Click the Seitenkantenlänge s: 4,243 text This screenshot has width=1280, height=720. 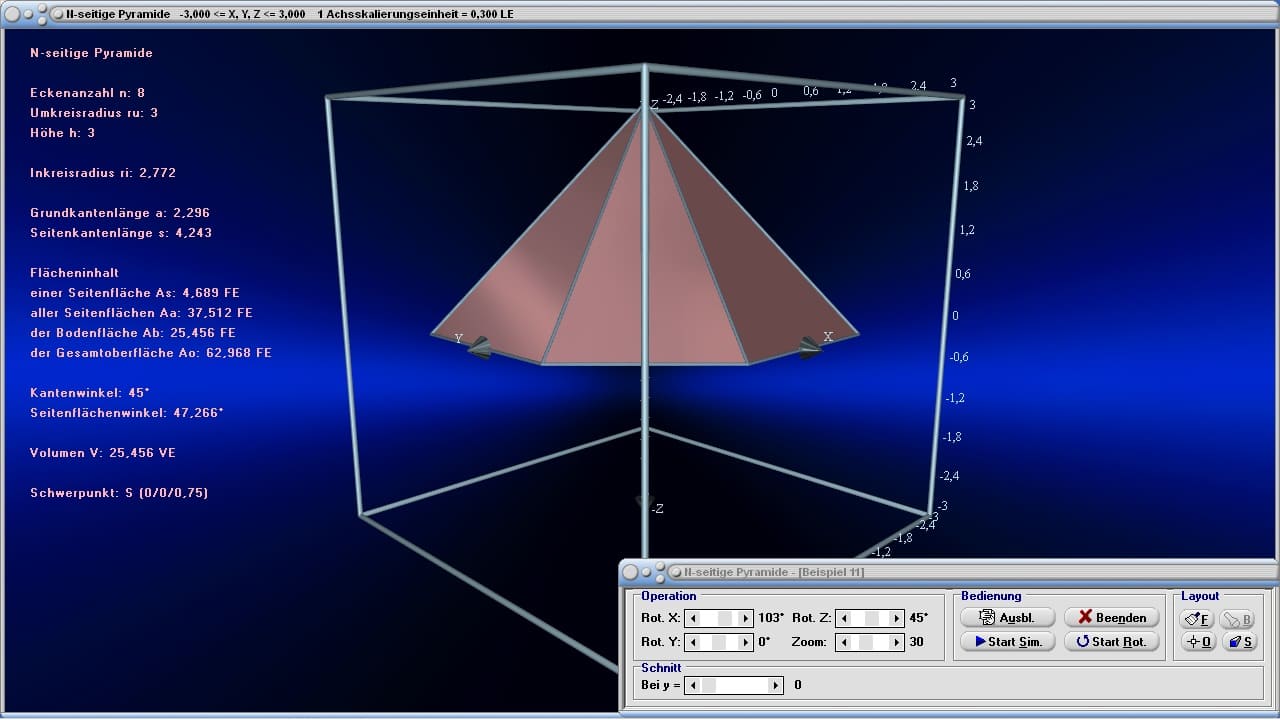tap(121, 233)
